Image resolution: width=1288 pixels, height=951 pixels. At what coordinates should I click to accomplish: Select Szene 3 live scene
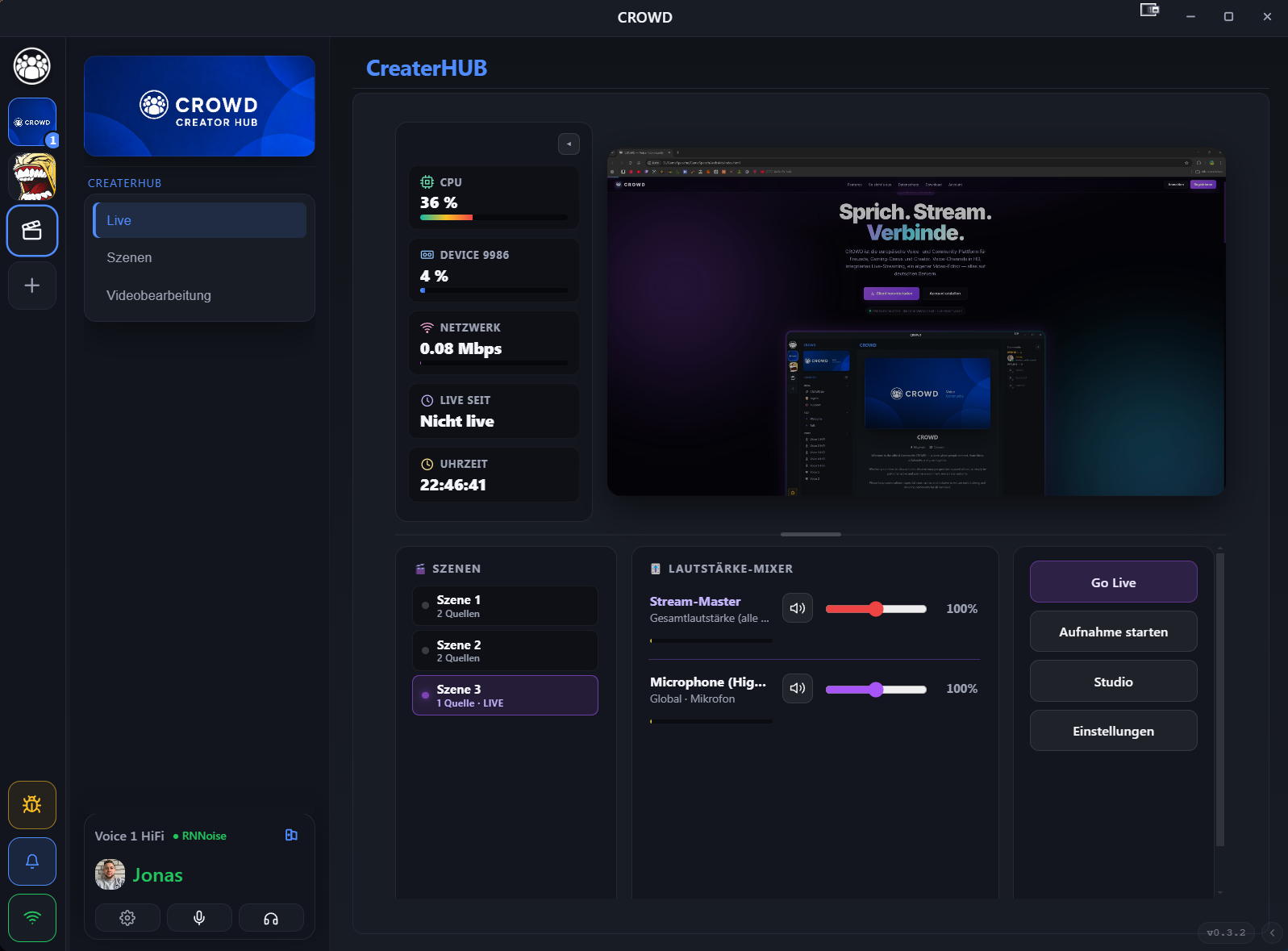pos(505,695)
